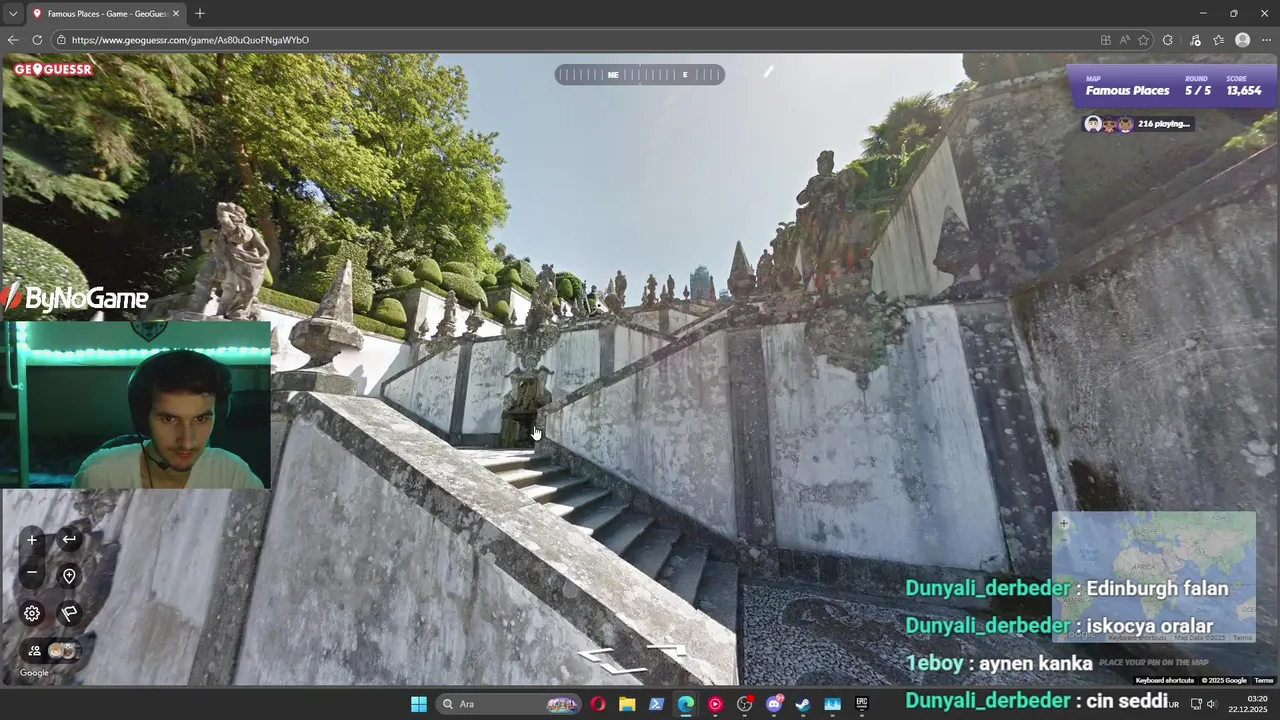This screenshot has width=1280, height=720.
Task: Open a new browser tab
Action: pos(200,14)
